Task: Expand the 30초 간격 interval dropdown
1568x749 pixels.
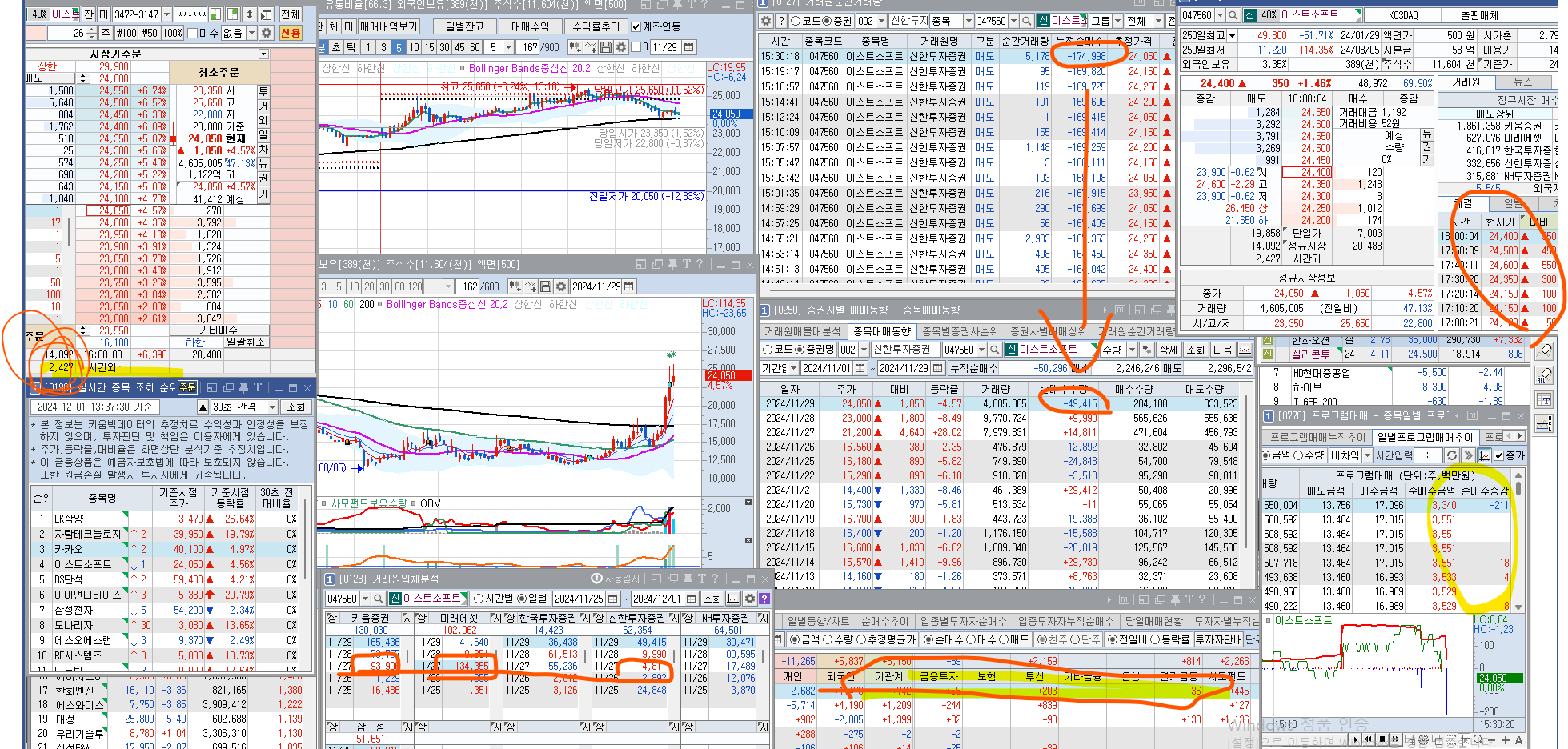Action: pos(272,407)
